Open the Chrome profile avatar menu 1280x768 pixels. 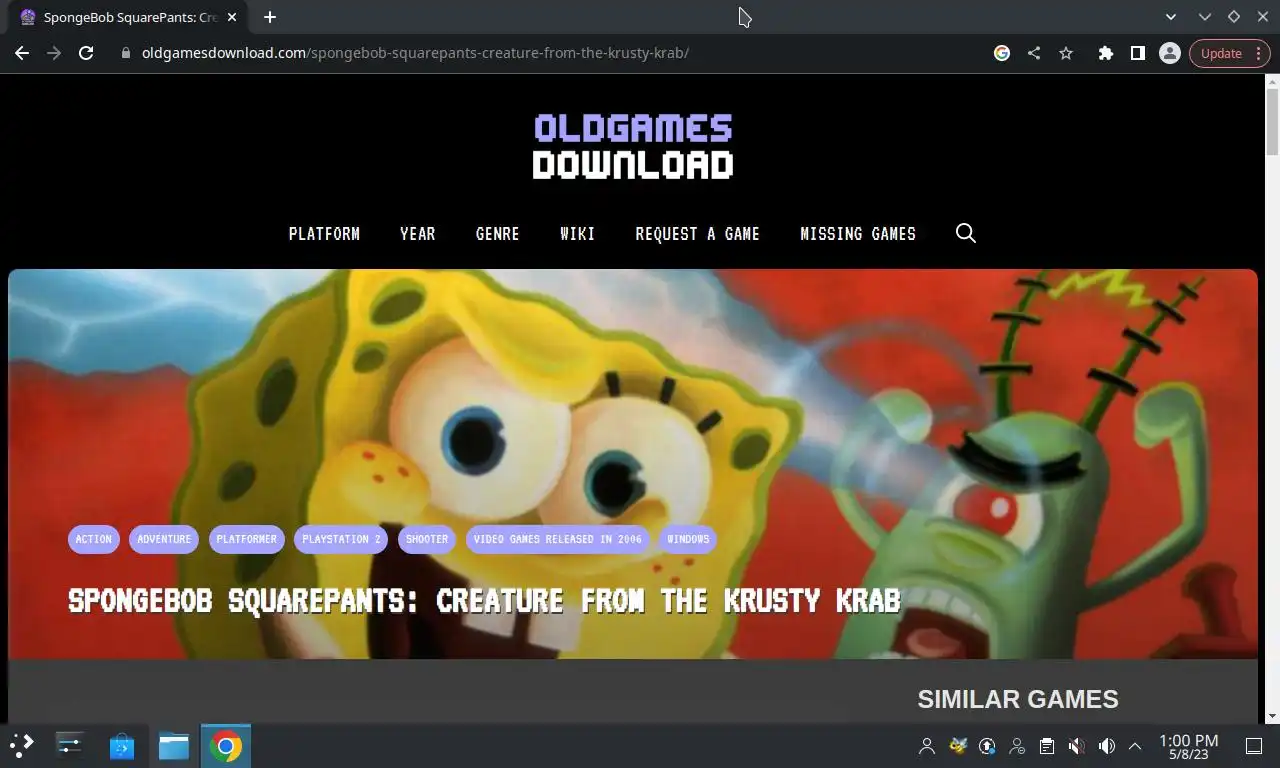(x=1169, y=53)
